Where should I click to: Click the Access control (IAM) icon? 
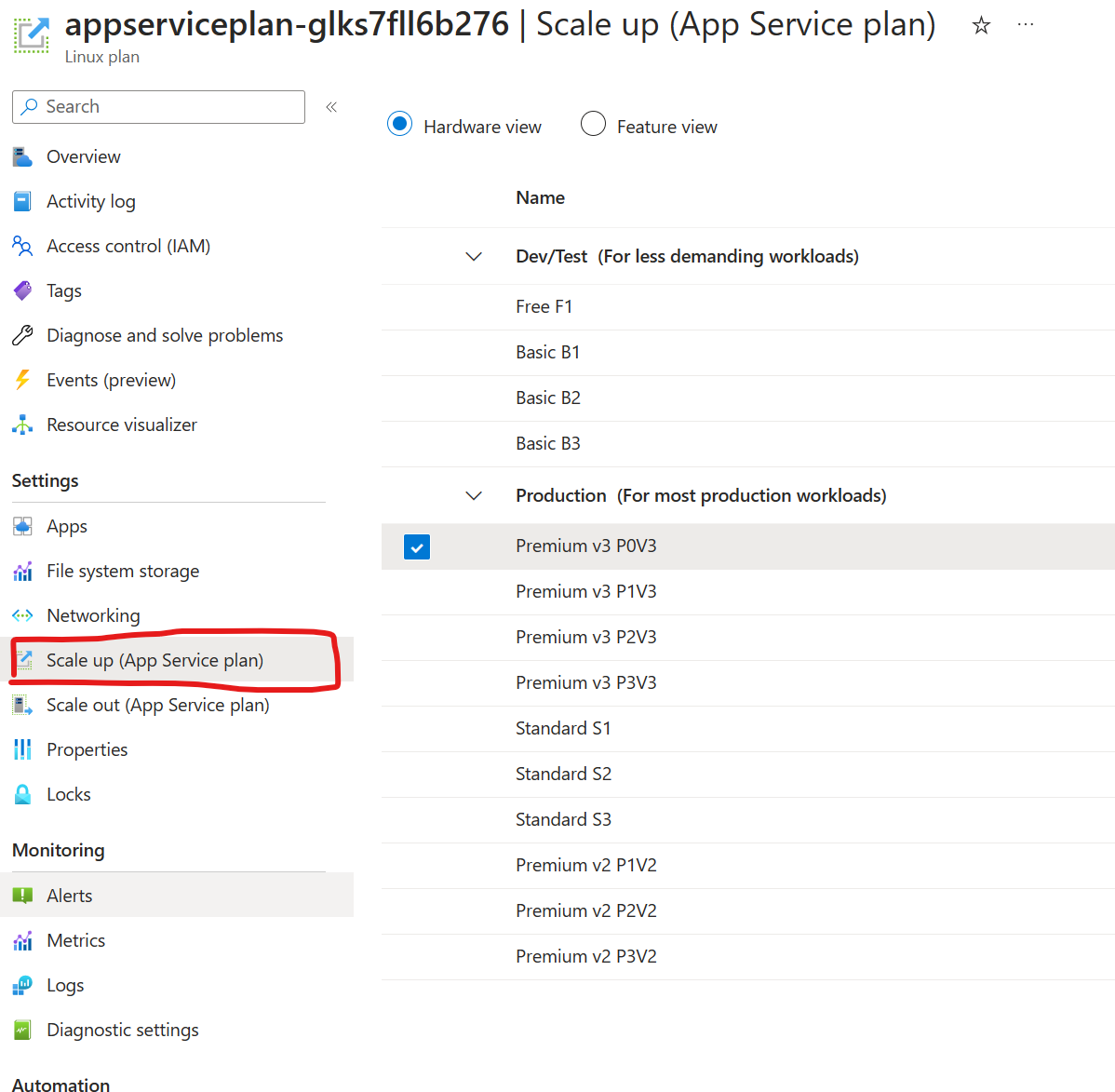click(x=22, y=246)
